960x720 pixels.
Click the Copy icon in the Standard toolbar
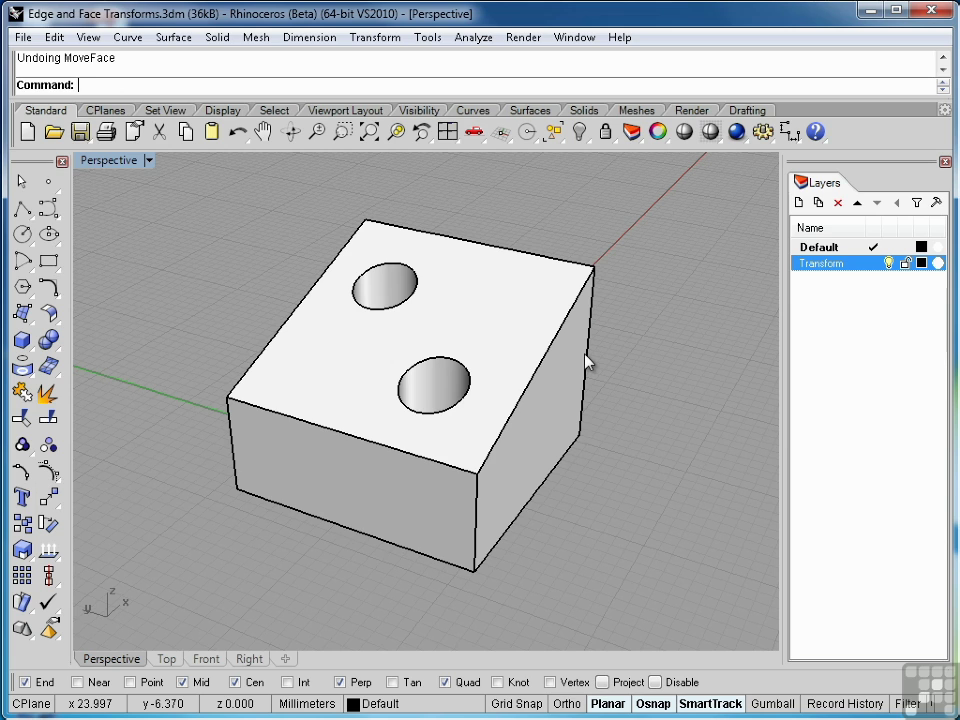[186, 132]
